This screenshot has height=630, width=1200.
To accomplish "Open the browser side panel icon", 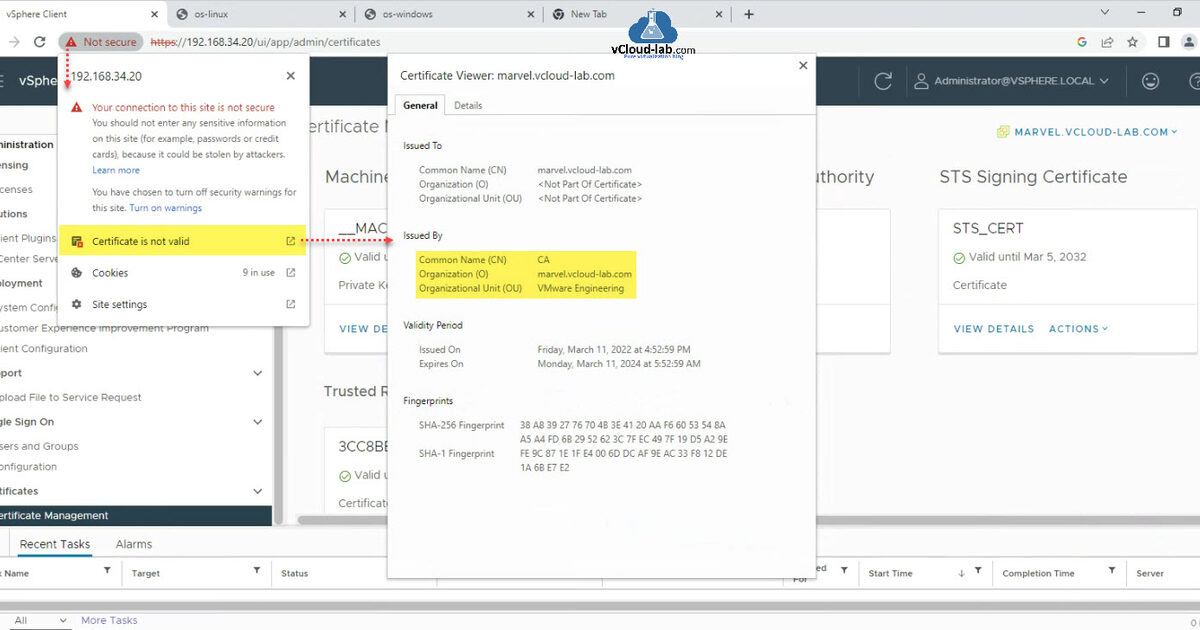I will (x=1164, y=42).
